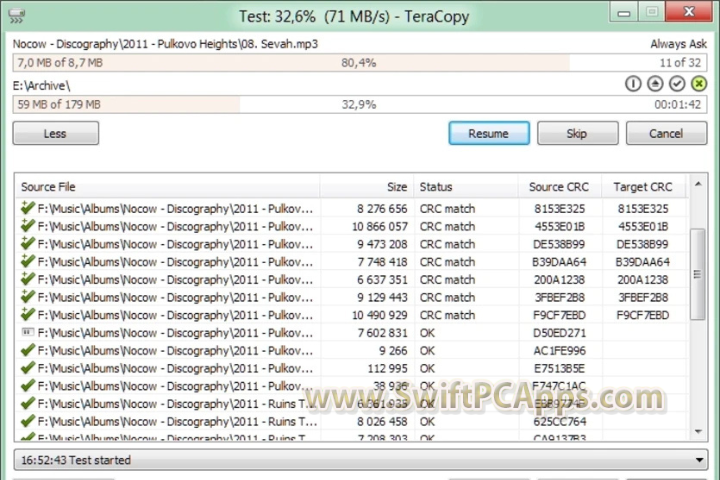Screen dimensions: 720x480
Task: Click target CRC value 3FBEF2B8
Action: pyautogui.click(x=643, y=297)
